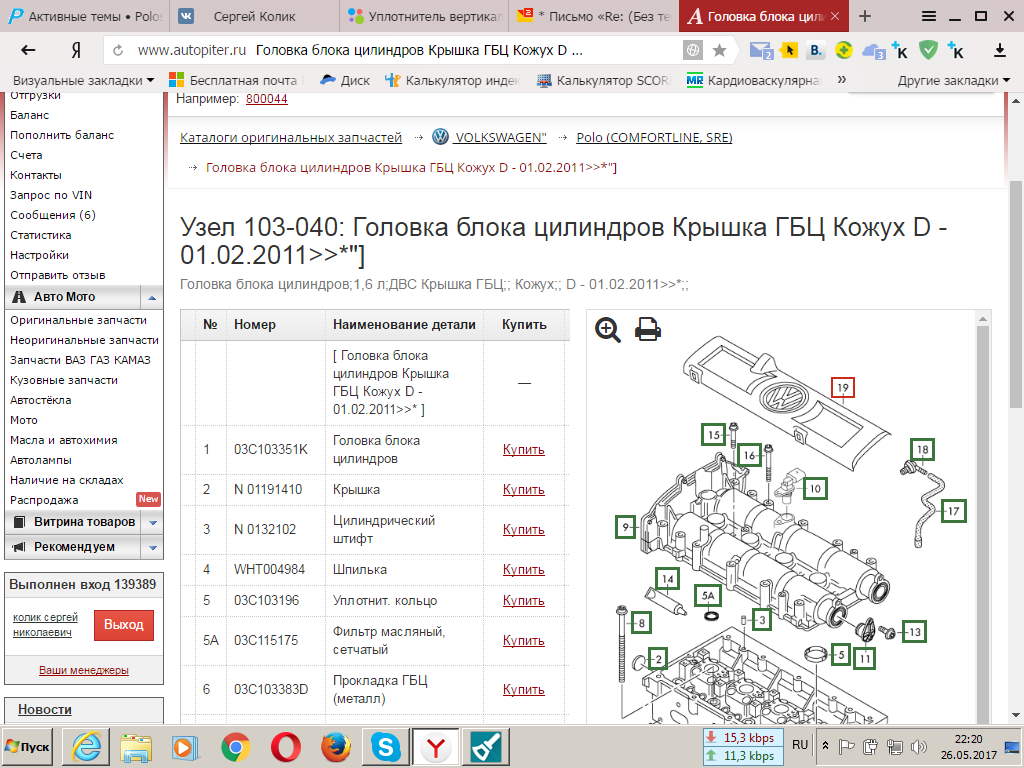This screenshot has width=1024, height=768.
Task: Show more bookmarks with the » chevron
Action: point(842,80)
